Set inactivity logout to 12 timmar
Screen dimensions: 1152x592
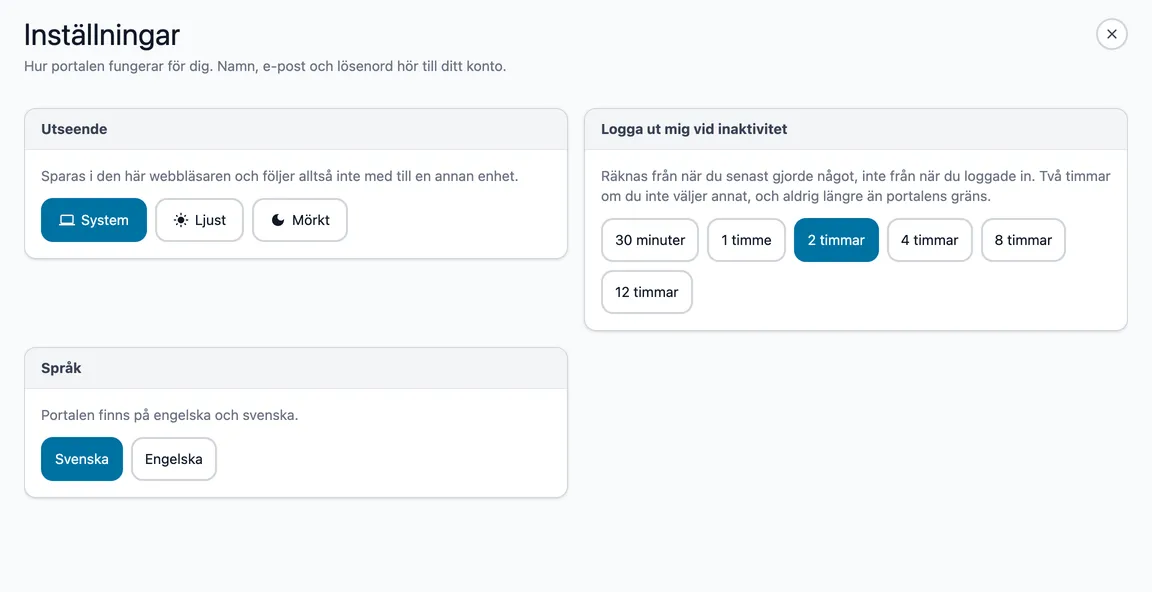click(x=647, y=292)
